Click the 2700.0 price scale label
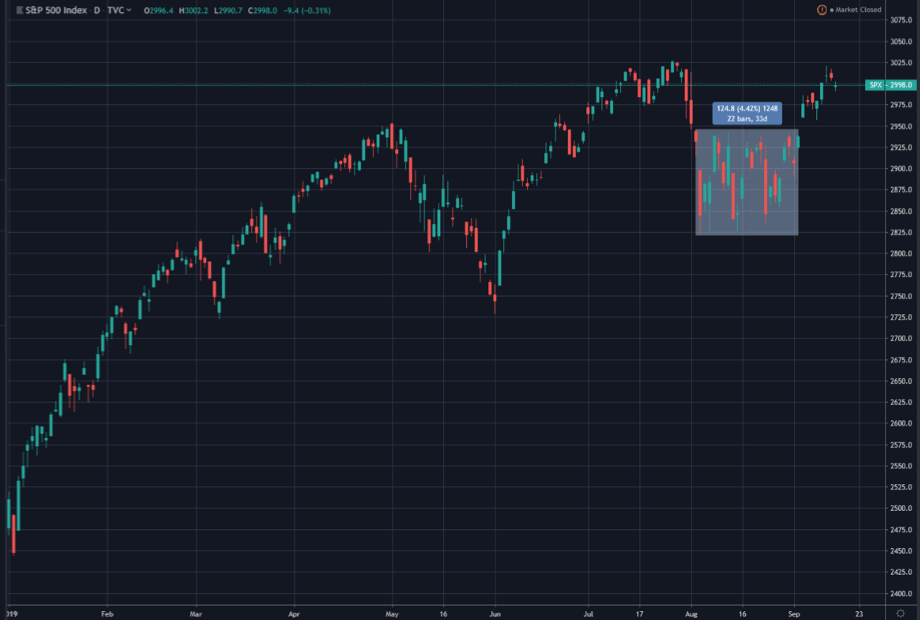 click(901, 338)
